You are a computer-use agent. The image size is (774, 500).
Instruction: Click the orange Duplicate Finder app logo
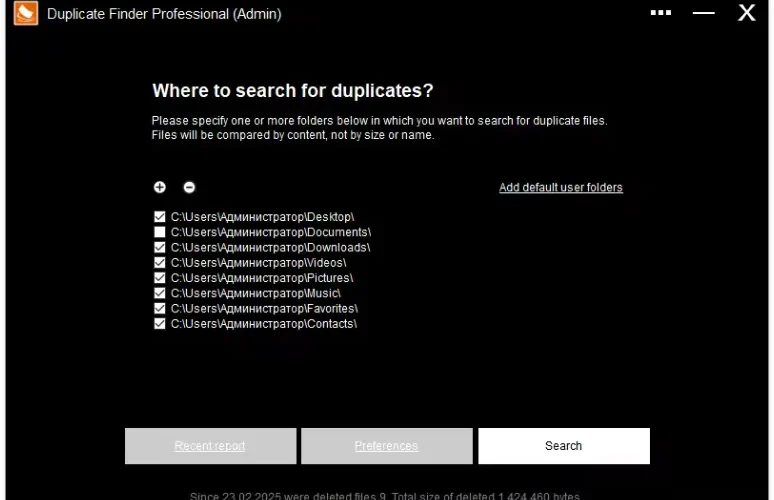(26, 13)
